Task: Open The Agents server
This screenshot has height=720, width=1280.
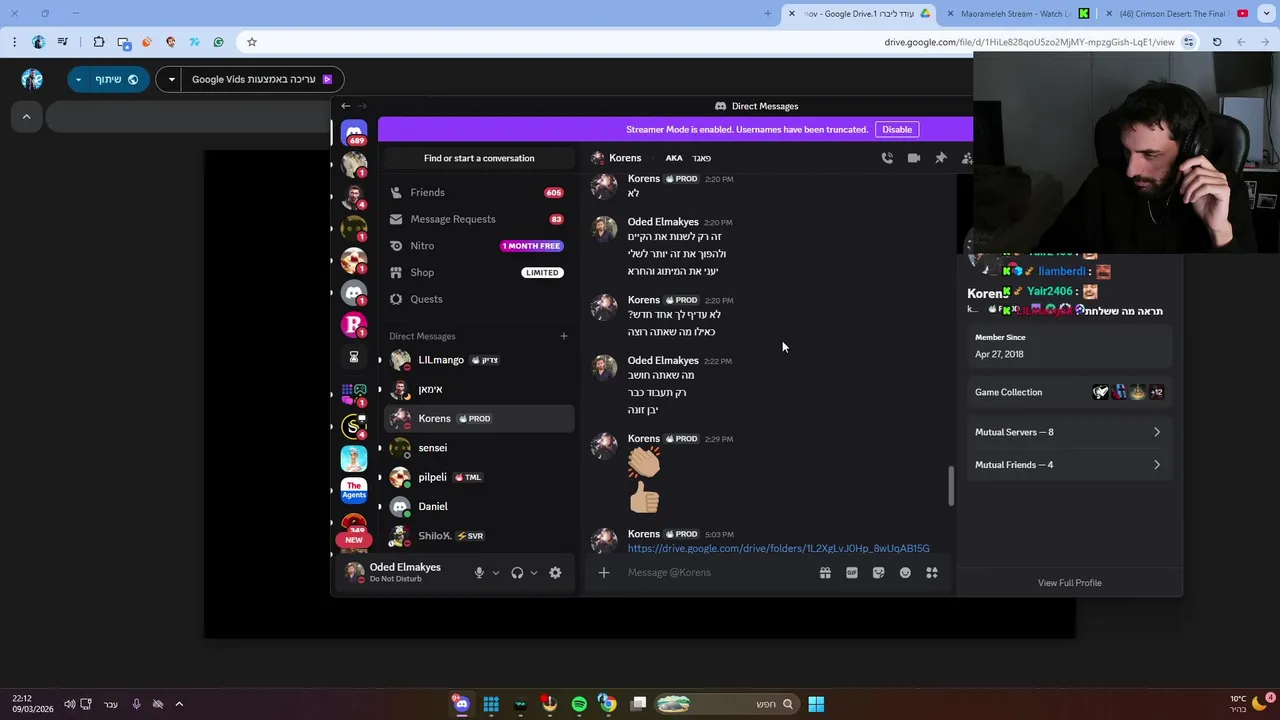Action: pos(354,490)
